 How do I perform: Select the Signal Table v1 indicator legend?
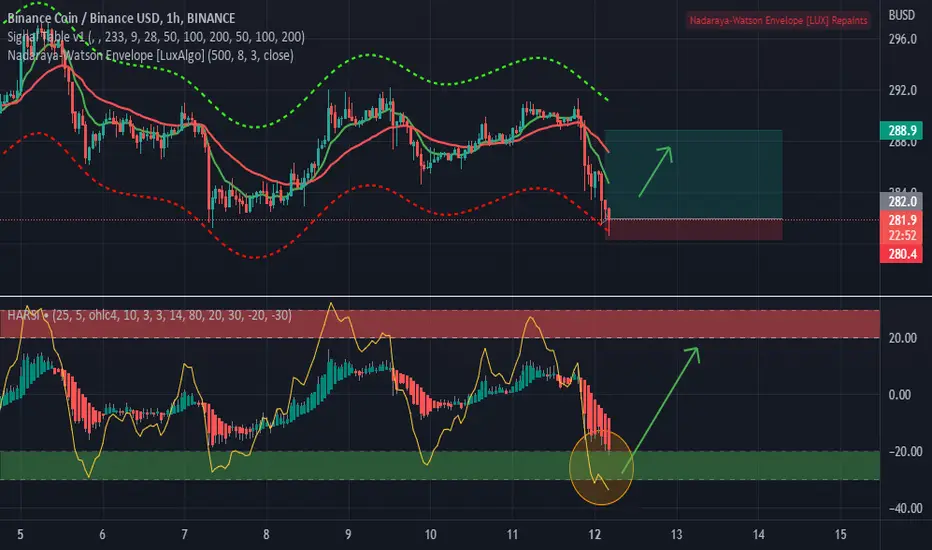156,37
